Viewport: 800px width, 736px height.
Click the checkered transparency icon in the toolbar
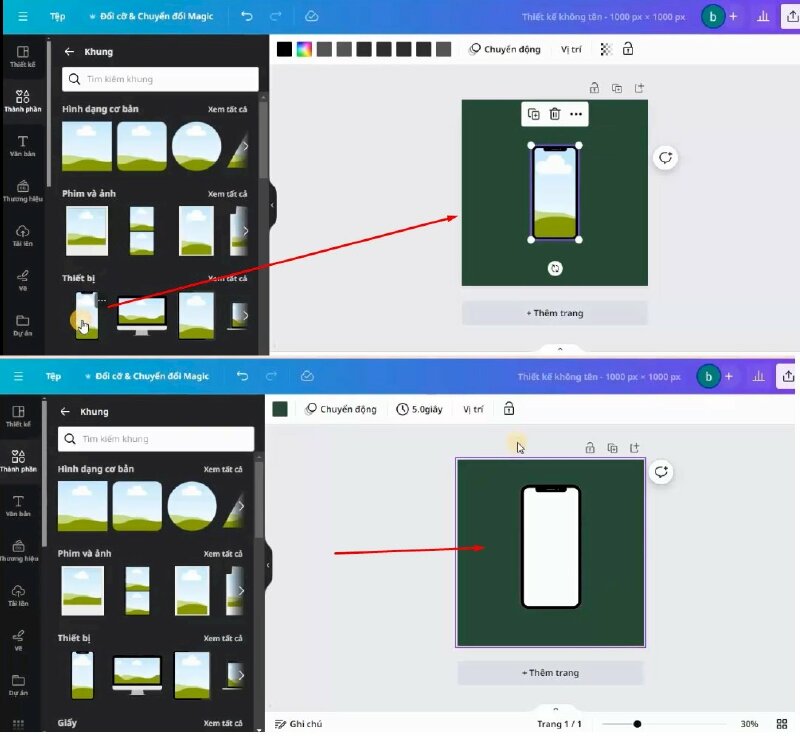606,49
